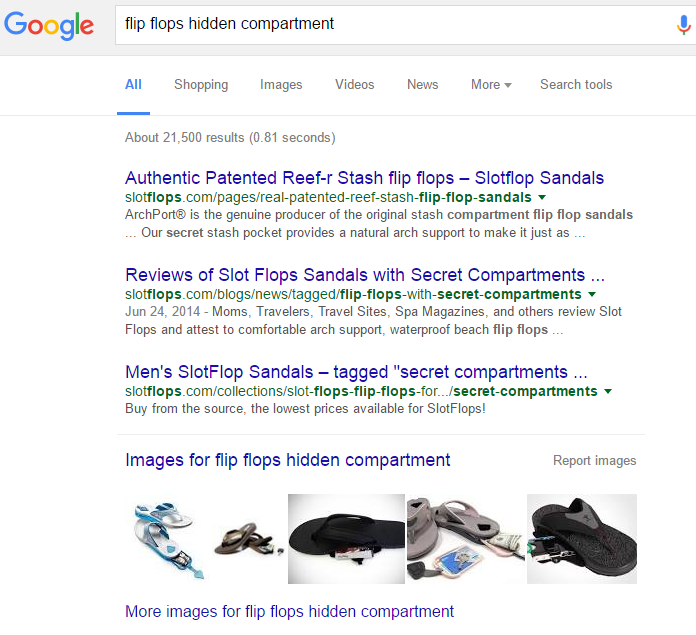Switch to the Shopping tab

click(201, 84)
